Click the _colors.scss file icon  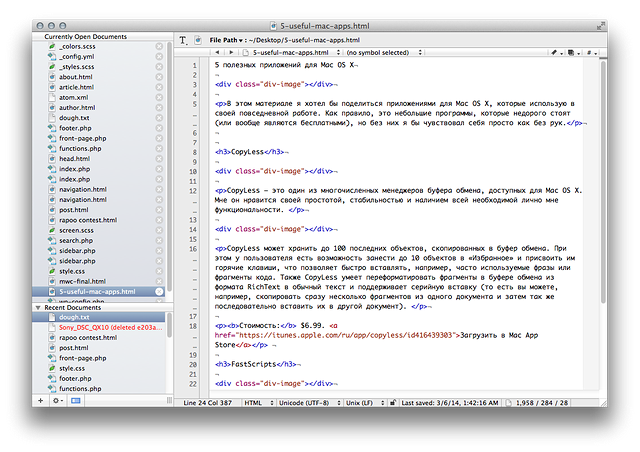(x=52, y=46)
